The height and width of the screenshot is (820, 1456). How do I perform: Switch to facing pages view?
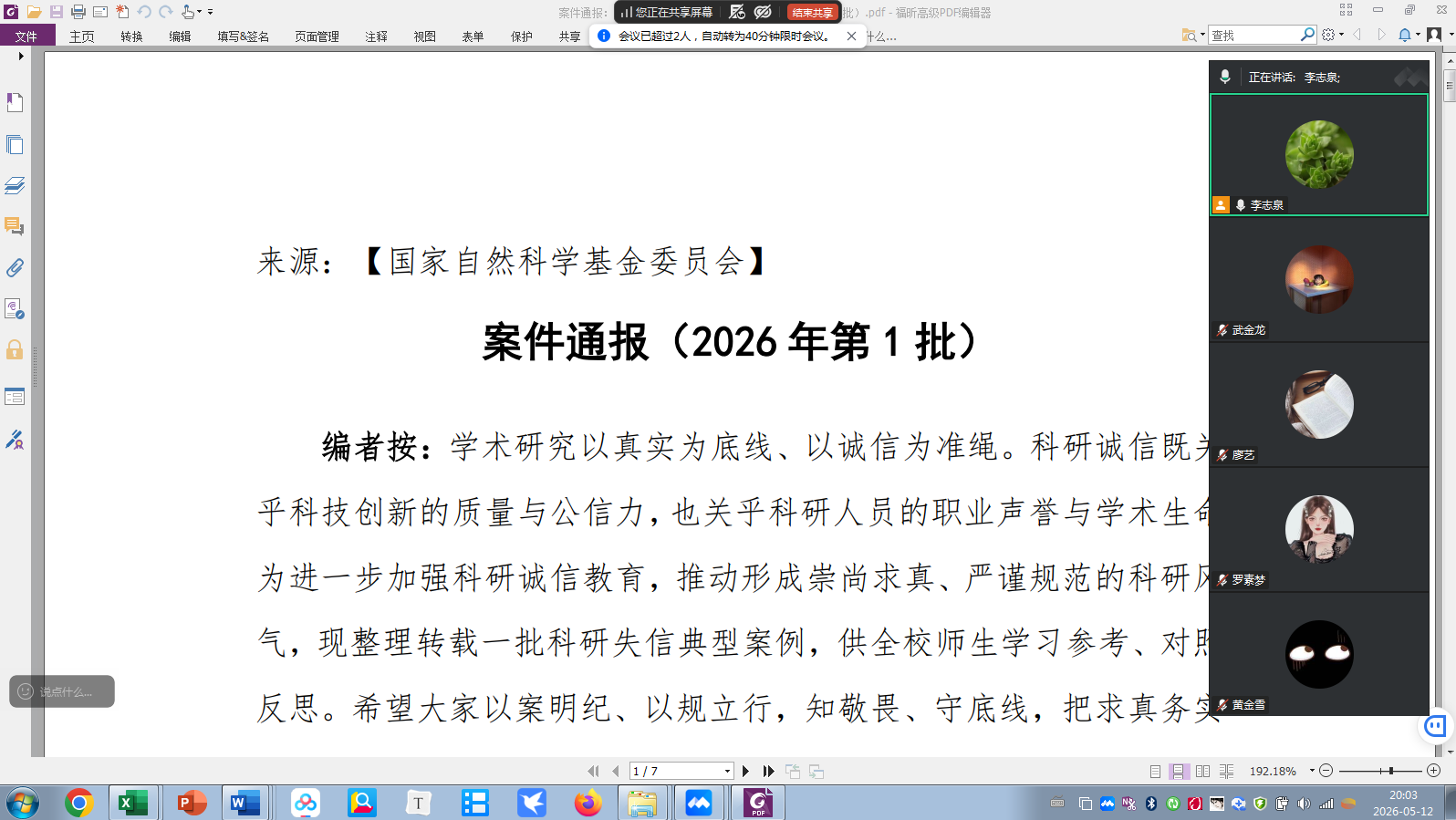(x=1202, y=772)
